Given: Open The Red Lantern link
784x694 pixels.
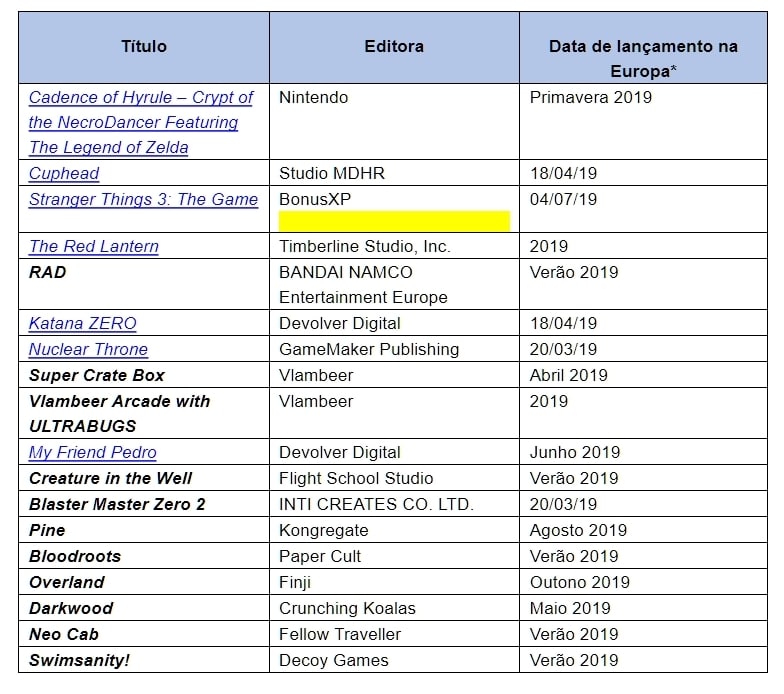Looking at the screenshot, I should tap(94, 246).
